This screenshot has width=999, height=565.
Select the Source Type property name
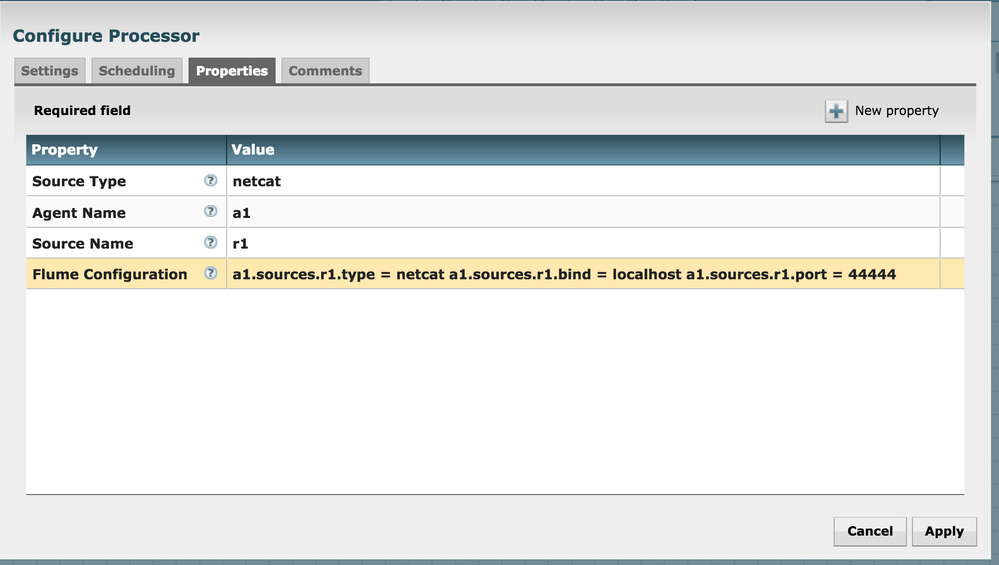point(79,182)
